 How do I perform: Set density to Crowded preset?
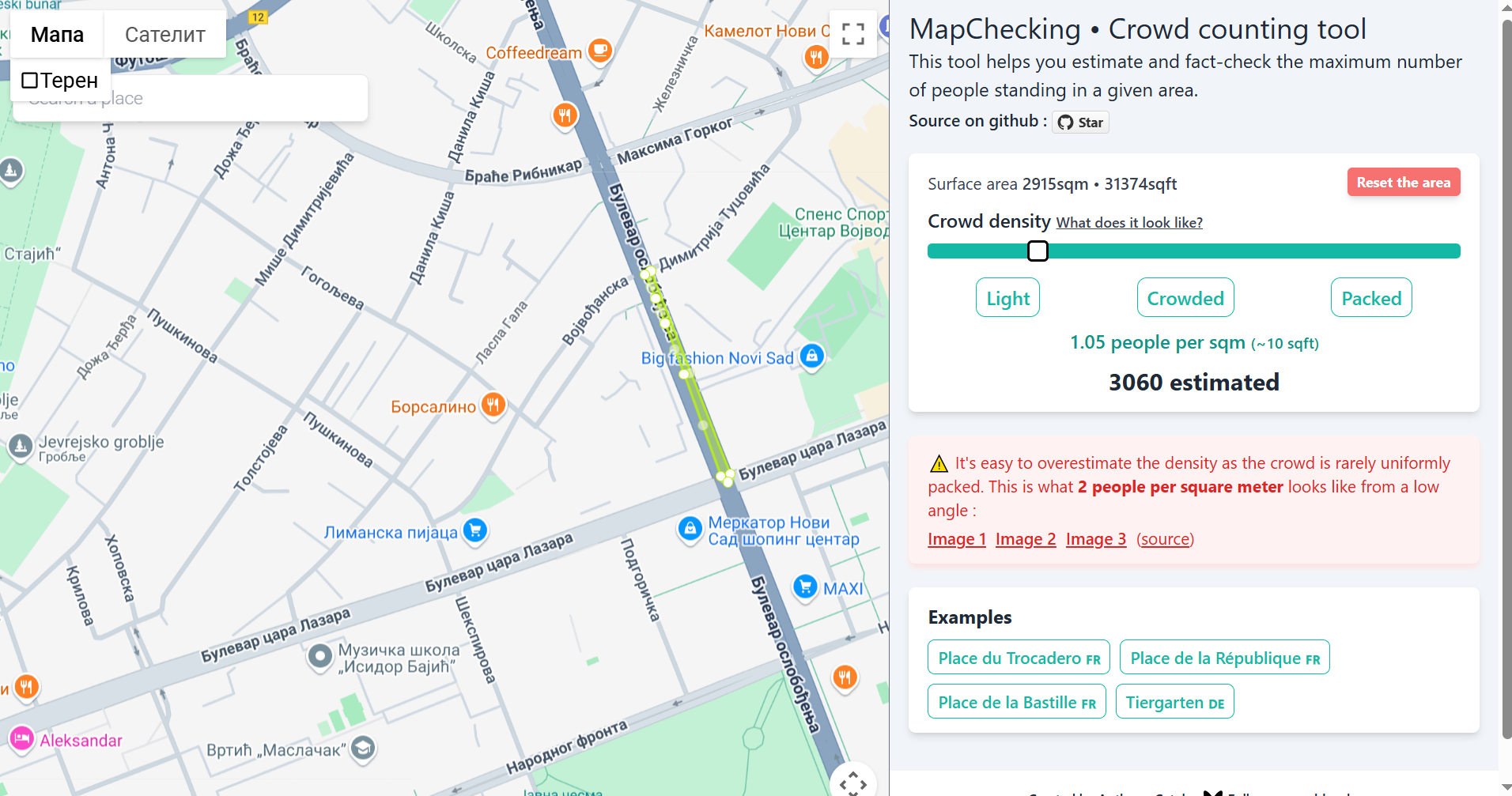point(1185,298)
